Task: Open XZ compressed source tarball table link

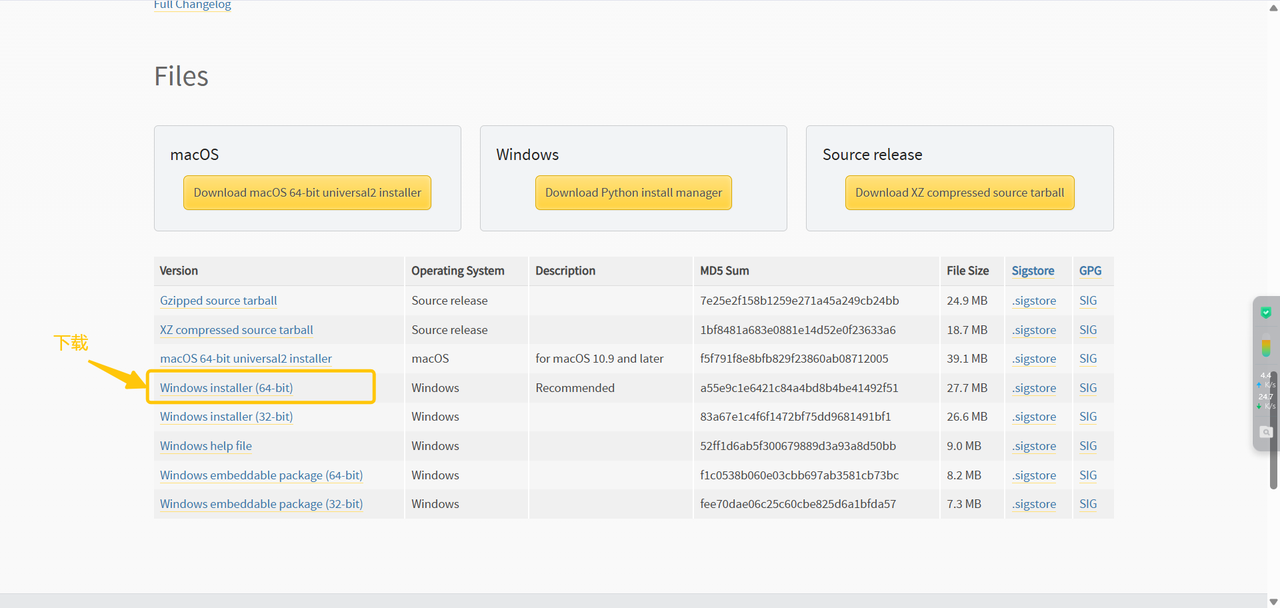Action: [236, 330]
